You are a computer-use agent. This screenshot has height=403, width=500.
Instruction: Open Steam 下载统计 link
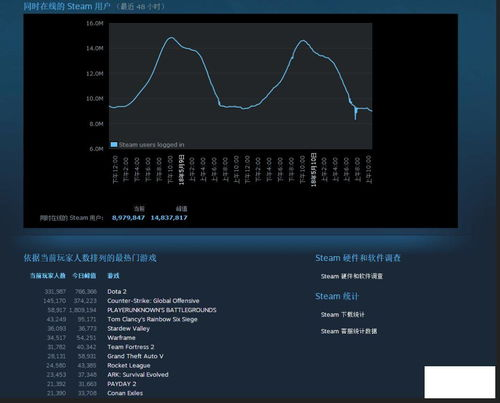[343, 315]
